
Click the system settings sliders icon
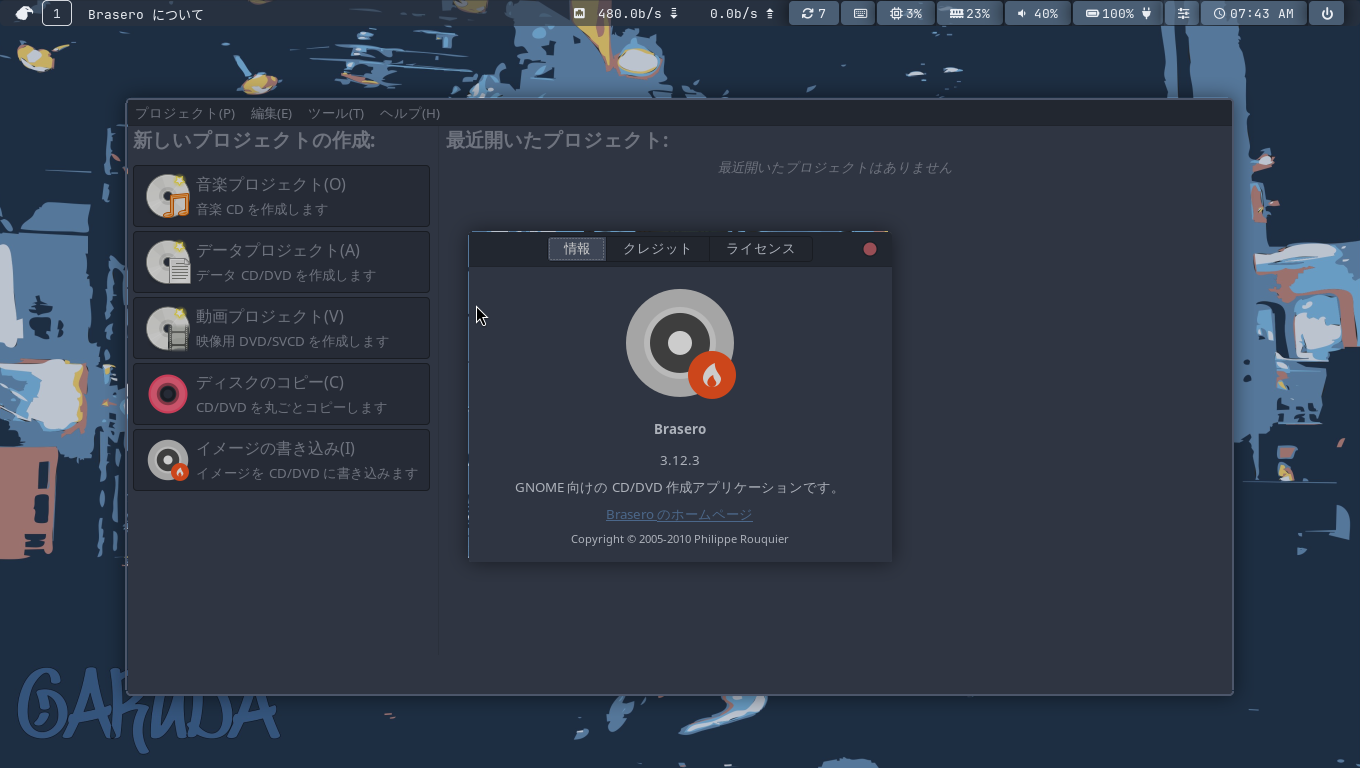(x=1183, y=13)
